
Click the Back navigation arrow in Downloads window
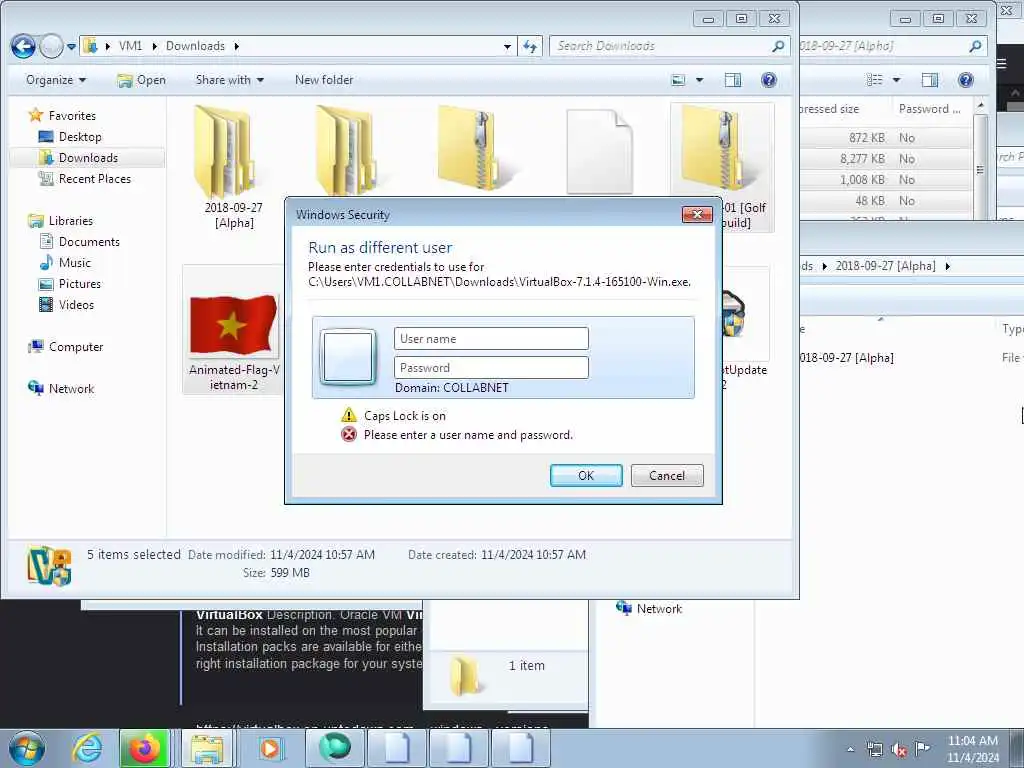click(23, 46)
